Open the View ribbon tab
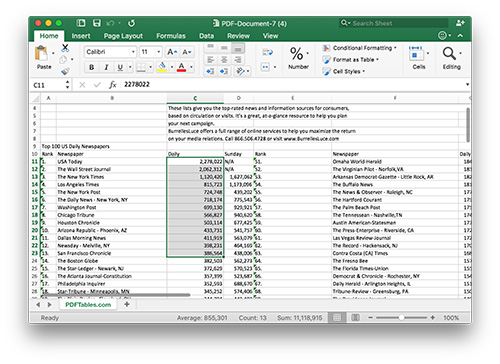Image resolution: width=500 pixels, height=364 pixels. (270, 36)
